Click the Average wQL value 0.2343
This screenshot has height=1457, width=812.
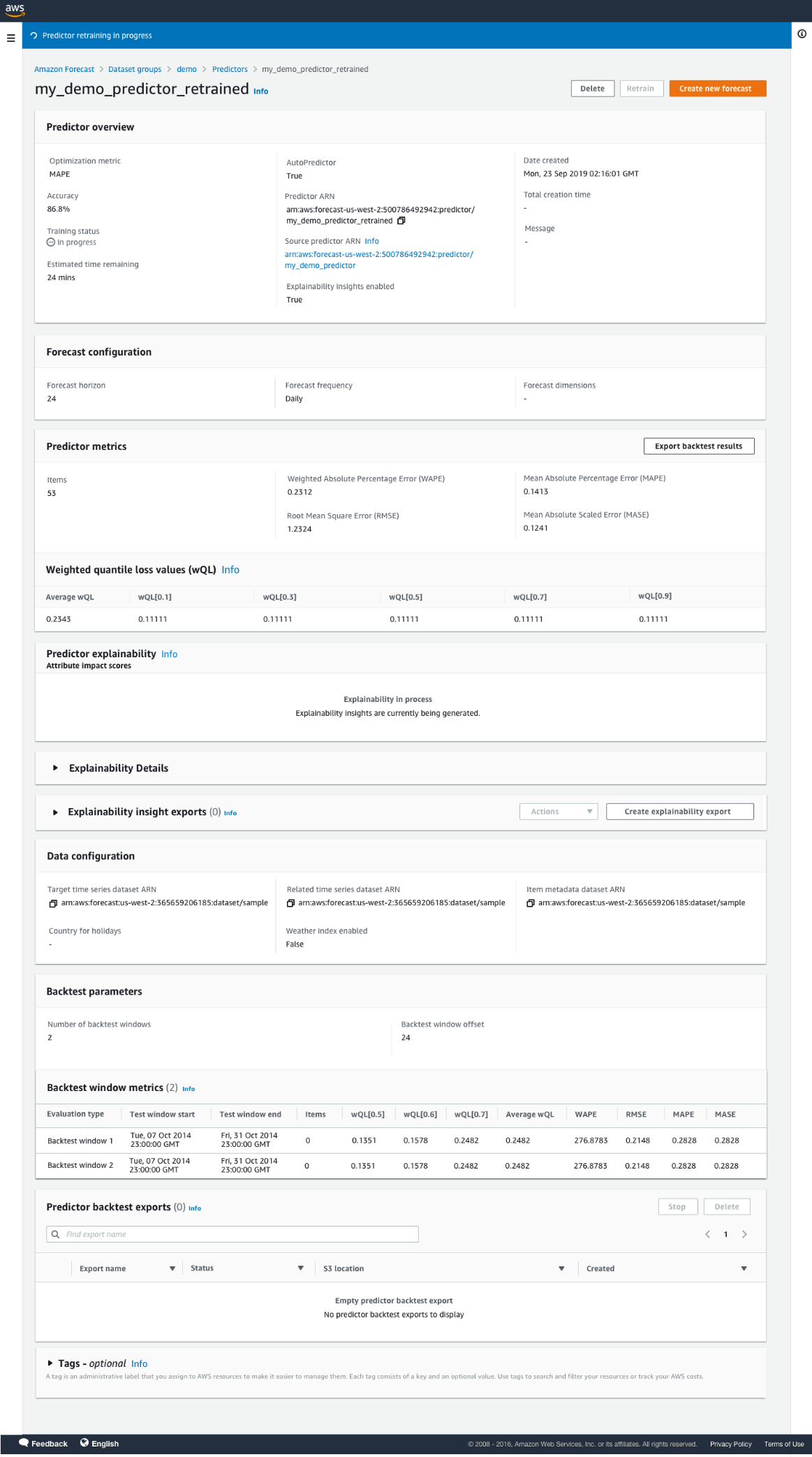[59, 620]
